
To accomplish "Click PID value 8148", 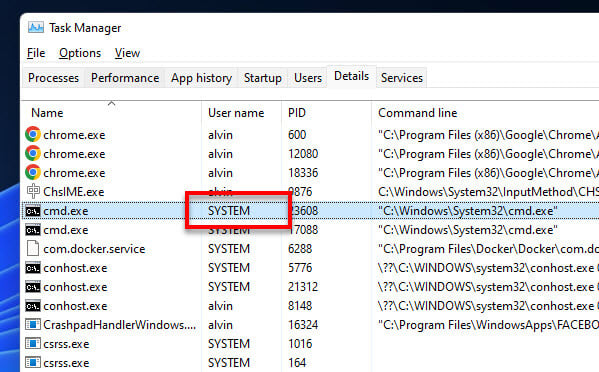I will click(300, 306).
